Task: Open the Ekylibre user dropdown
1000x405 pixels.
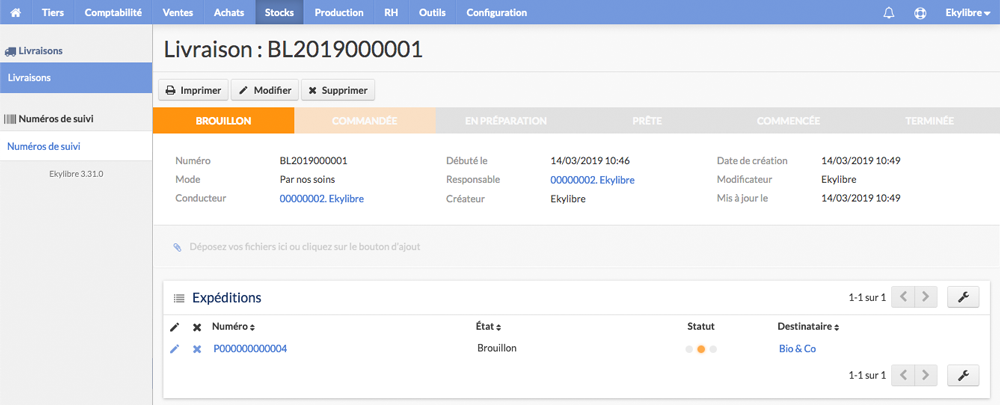Action: pos(967,12)
